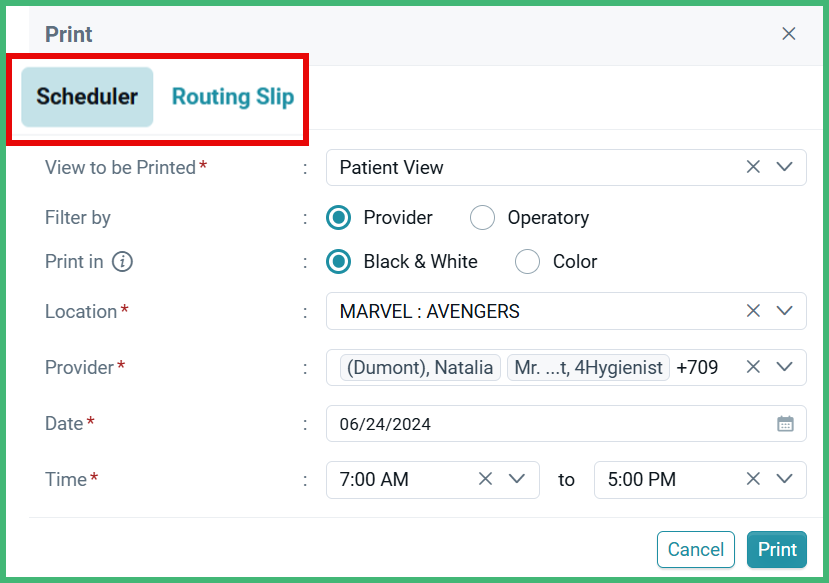
Task: Switch to the Routing Slip tab
Action: point(232,97)
